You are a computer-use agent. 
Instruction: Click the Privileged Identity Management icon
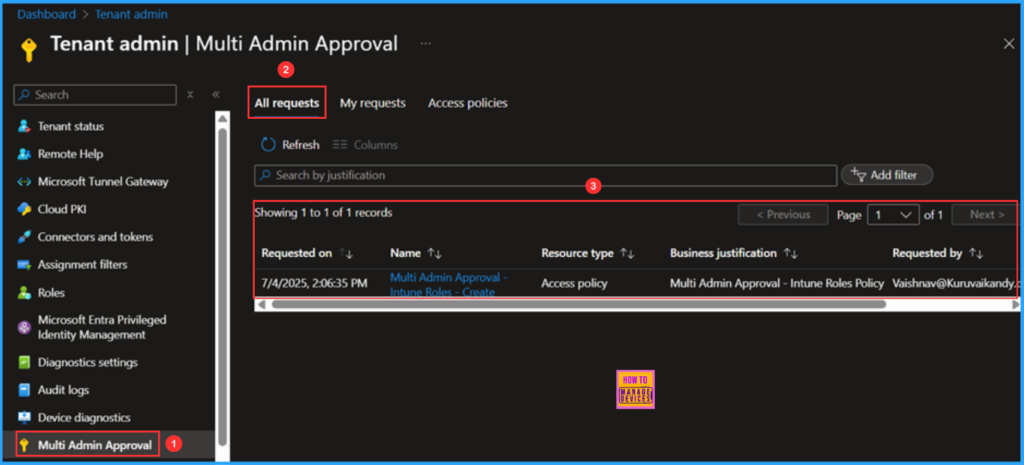coord(24,328)
